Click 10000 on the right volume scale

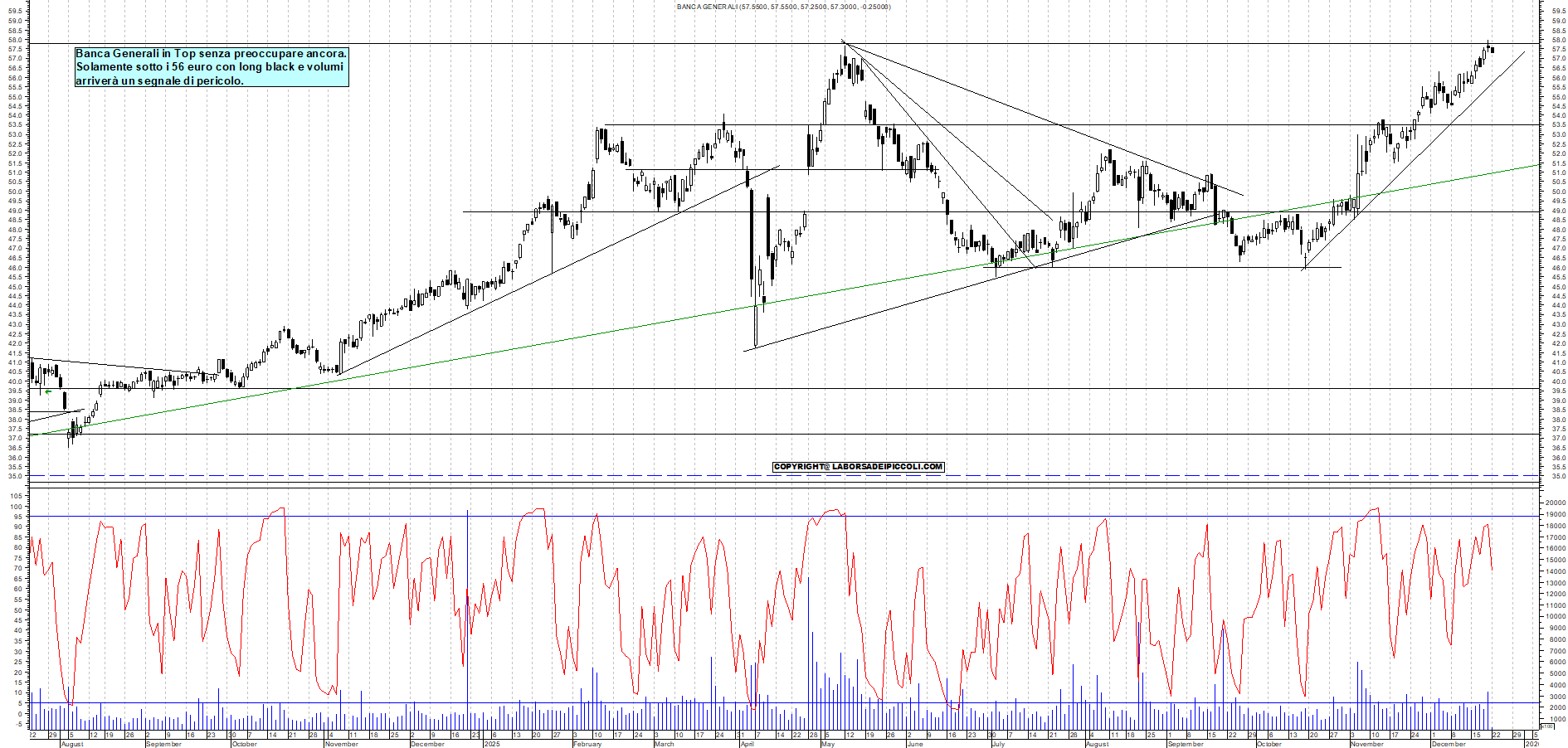click(x=1555, y=616)
